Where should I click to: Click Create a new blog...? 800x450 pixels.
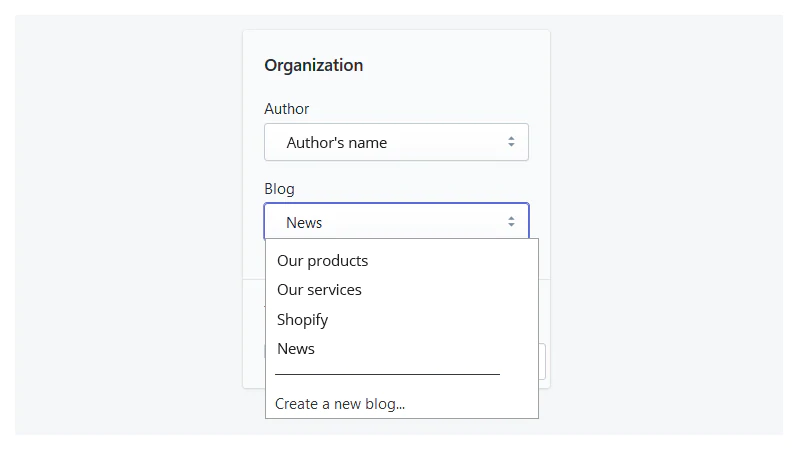pyautogui.click(x=340, y=404)
